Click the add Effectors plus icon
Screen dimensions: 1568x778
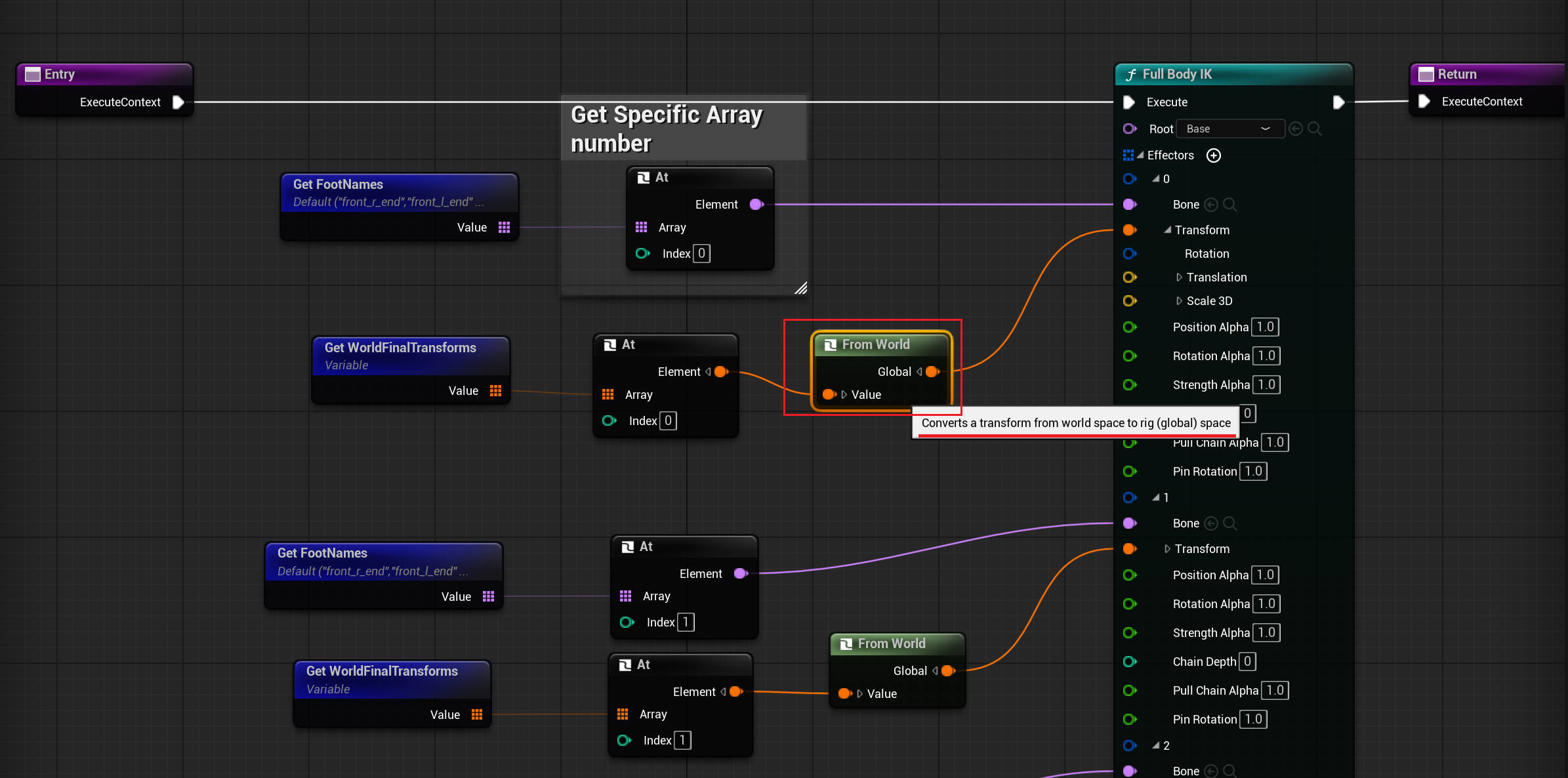[x=1214, y=155]
